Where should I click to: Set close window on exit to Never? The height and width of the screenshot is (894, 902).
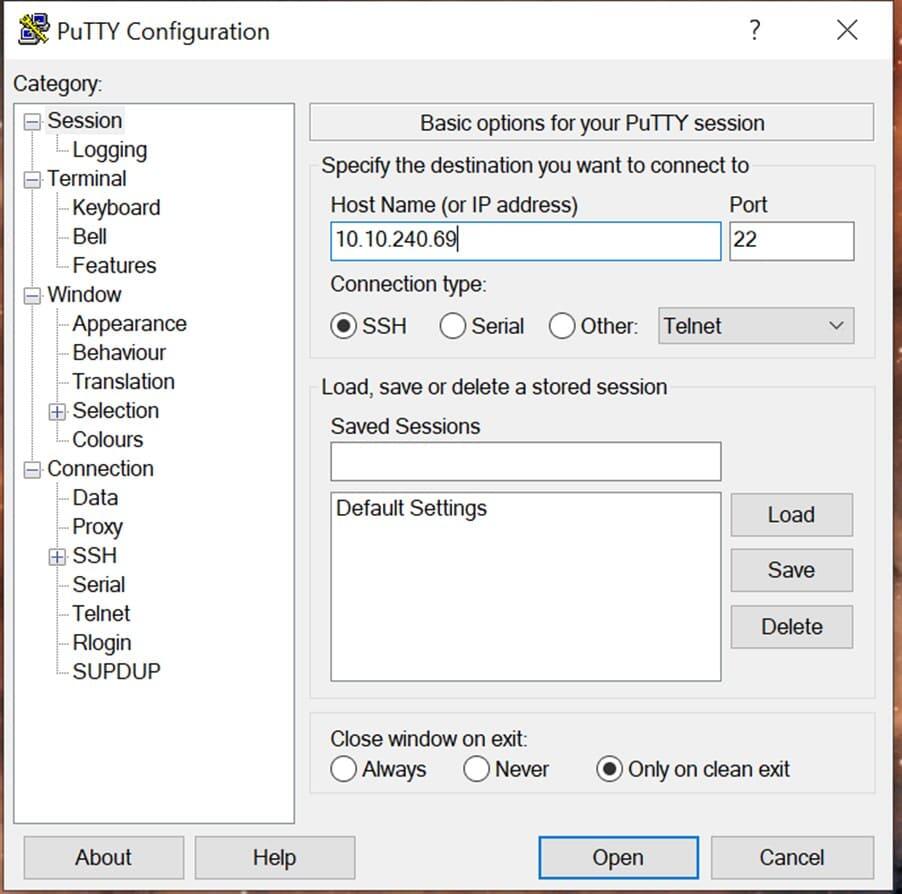click(476, 769)
